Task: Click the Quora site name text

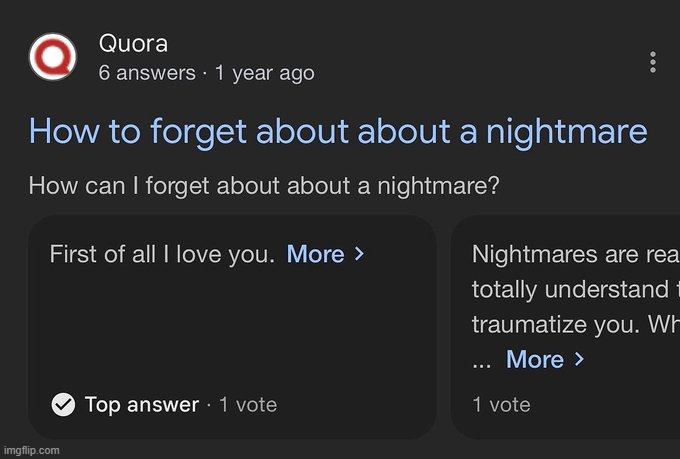Action: 133,44
